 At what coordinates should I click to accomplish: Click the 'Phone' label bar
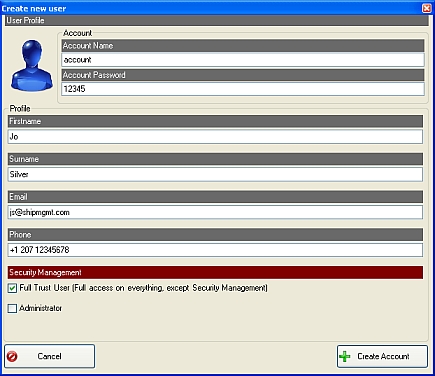pyautogui.click(x=215, y=235)
